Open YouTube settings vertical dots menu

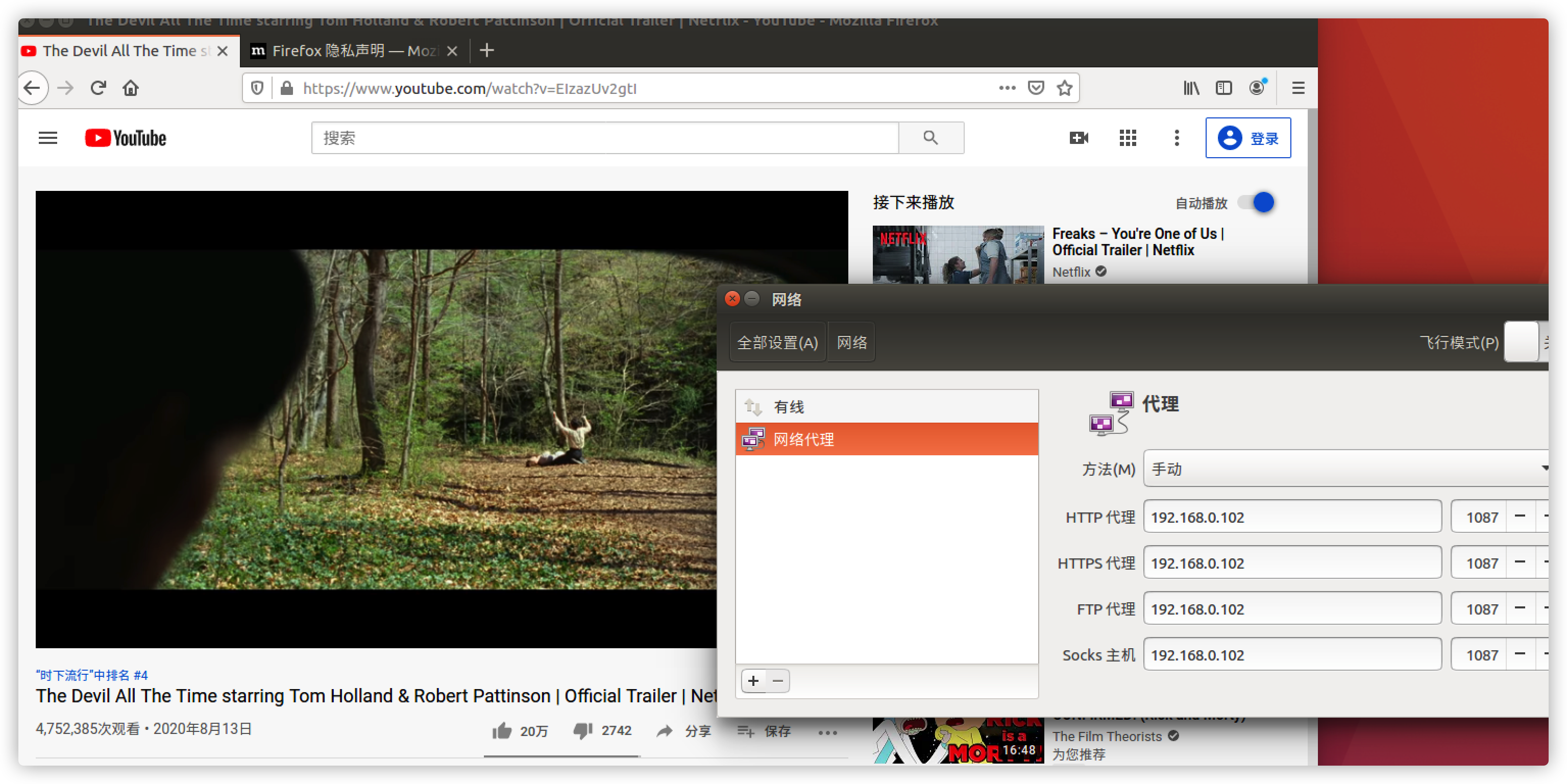[1177, 138]
